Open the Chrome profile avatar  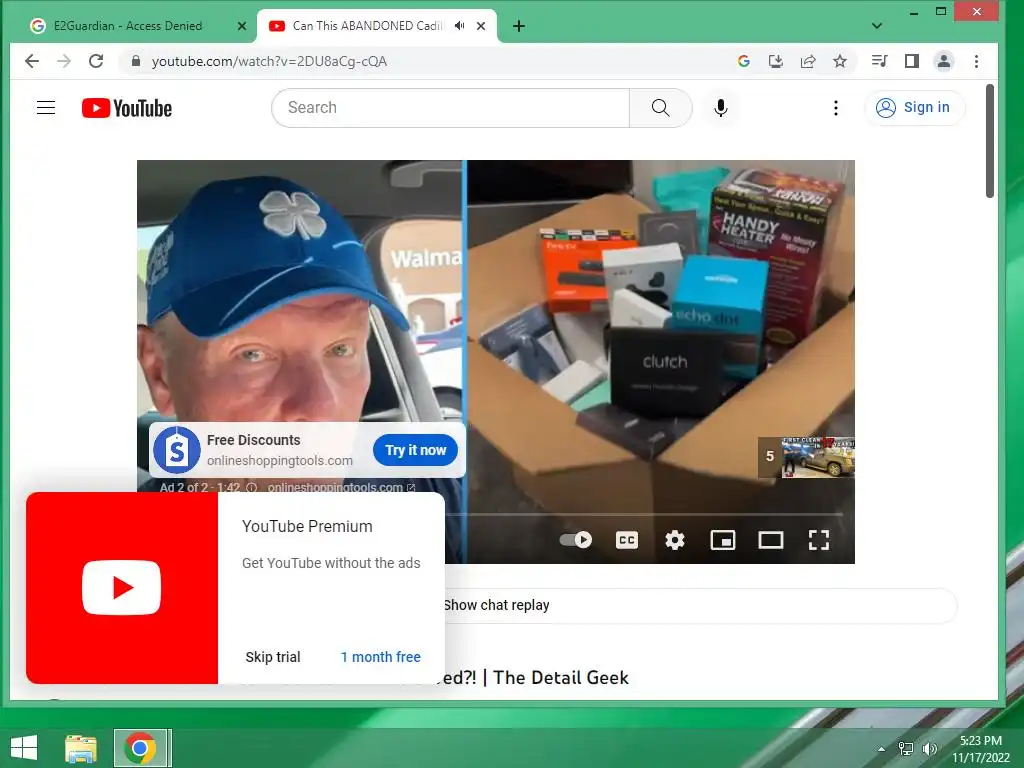click(944, 61)
